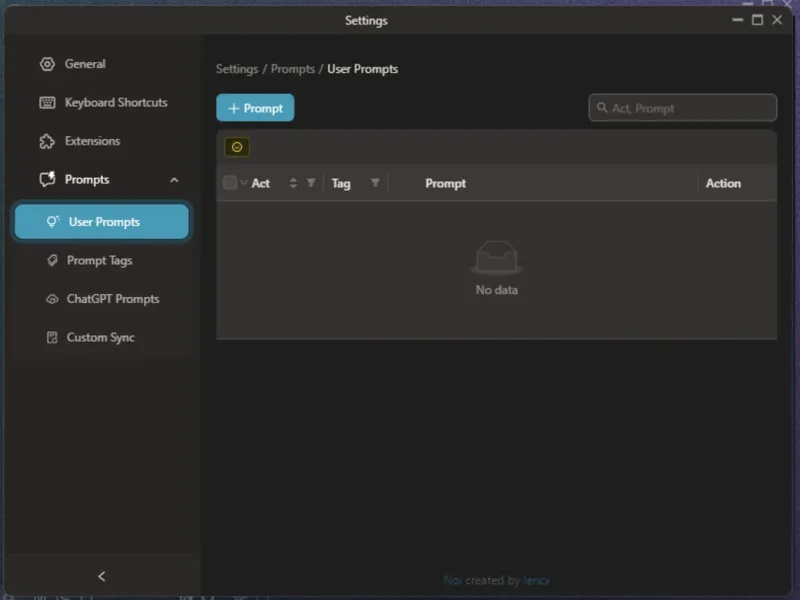
Task: Click the Tag column header
Action: pyautogui.click(x=341, y=183)
